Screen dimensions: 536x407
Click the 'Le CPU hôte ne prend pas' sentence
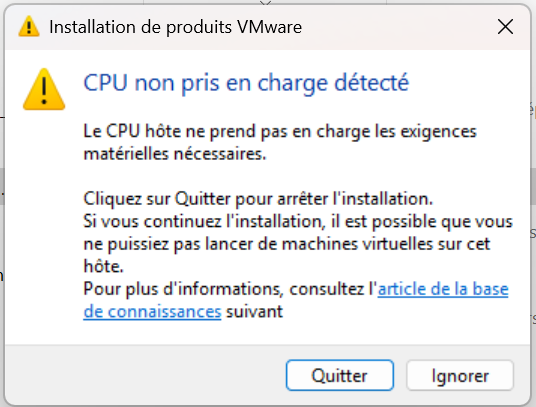point(280,132)
